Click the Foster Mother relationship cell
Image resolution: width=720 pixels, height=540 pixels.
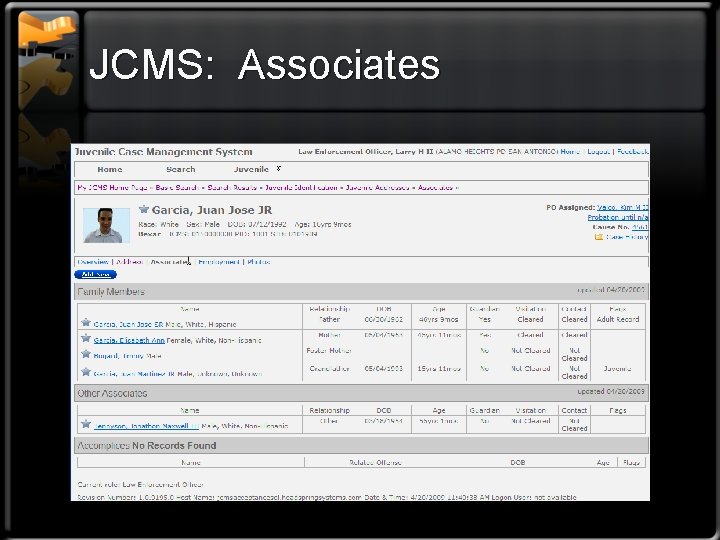pos(329,350)
